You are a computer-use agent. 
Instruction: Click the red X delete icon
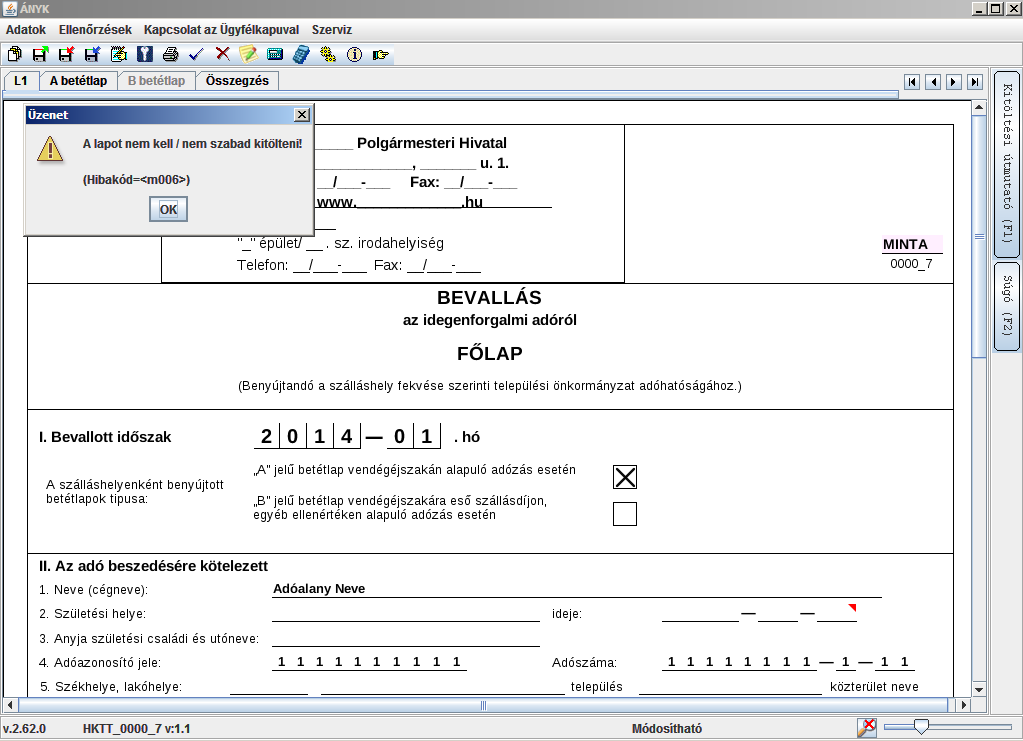click(222, 54)
